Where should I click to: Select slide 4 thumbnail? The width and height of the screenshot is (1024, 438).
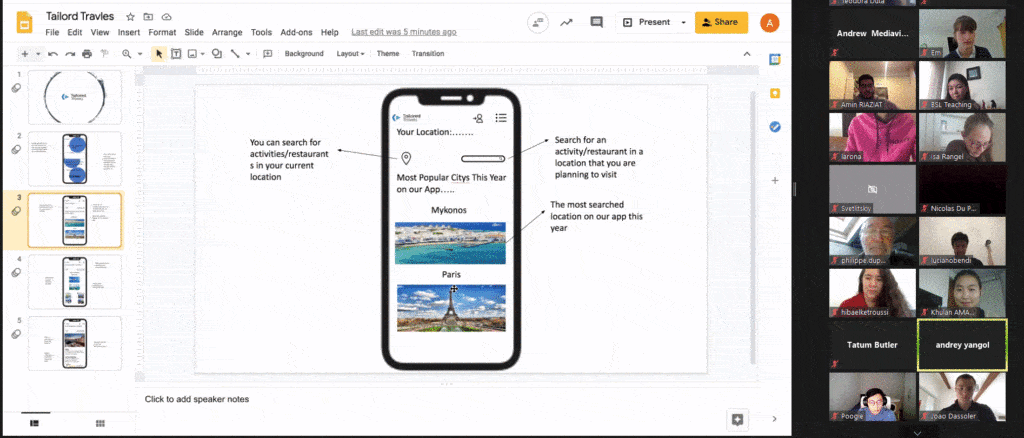point(75,282)
